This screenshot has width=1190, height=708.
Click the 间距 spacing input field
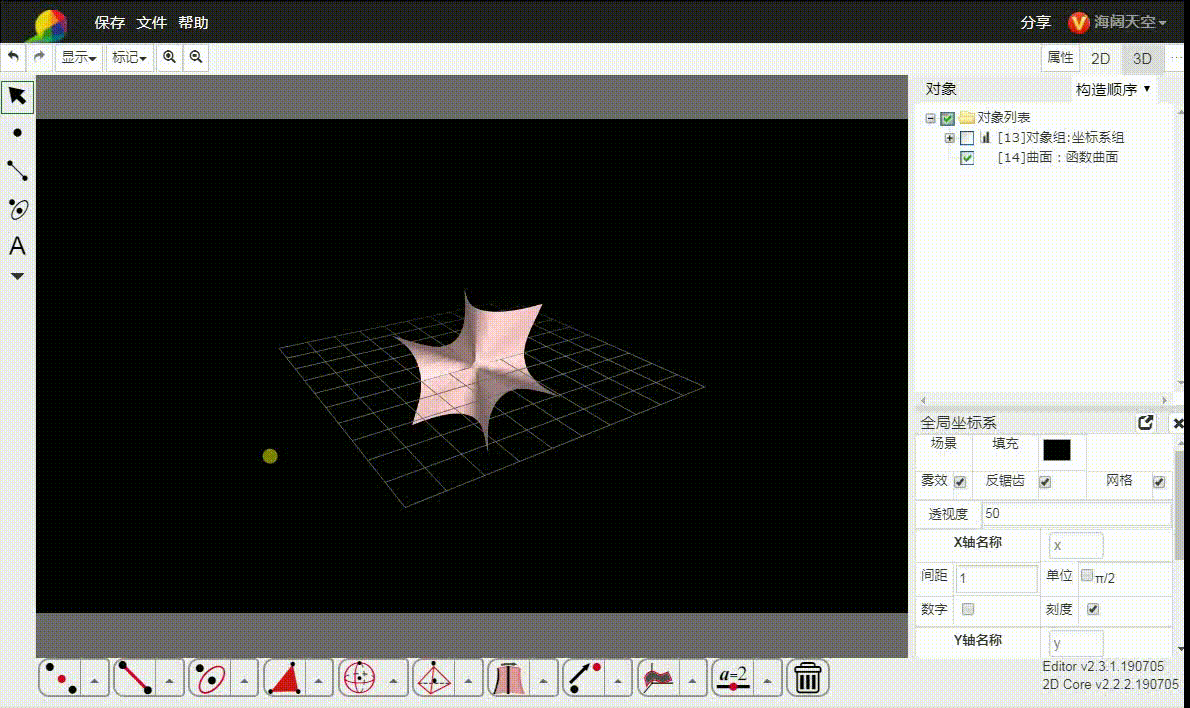pos(996,578)
